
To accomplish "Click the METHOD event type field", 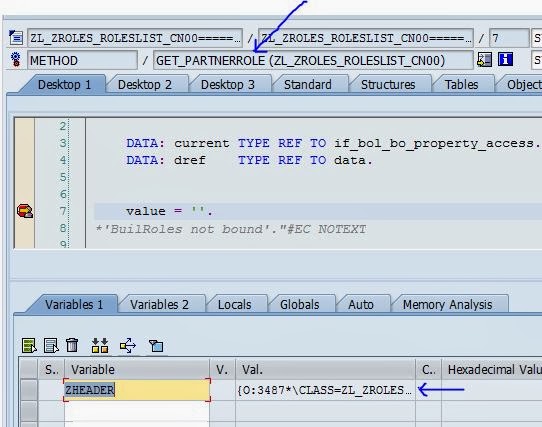I will [x=82, y=61].
